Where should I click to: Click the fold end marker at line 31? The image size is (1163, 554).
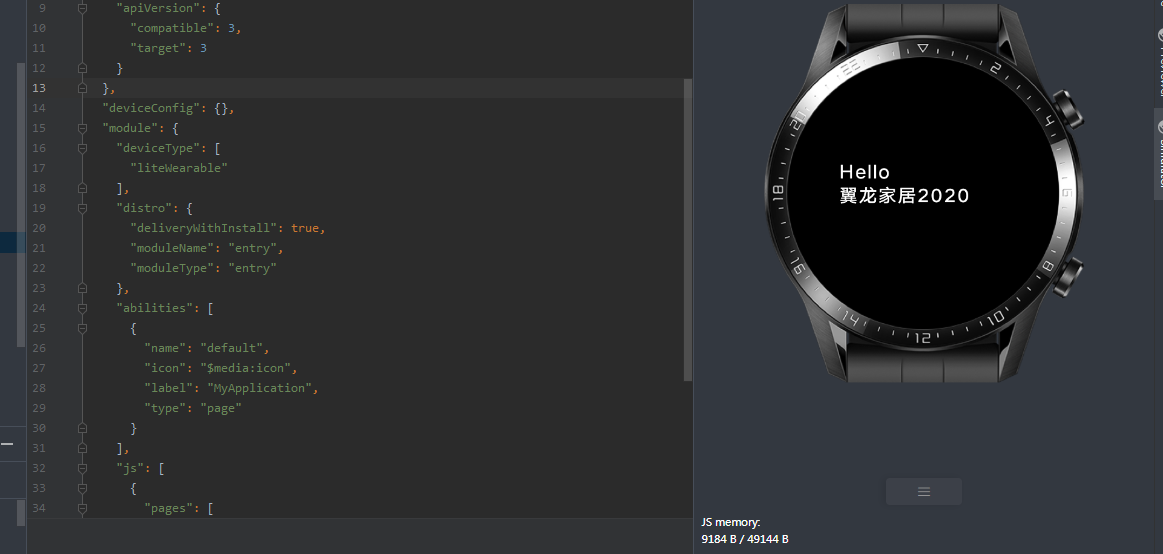point(82,449)
